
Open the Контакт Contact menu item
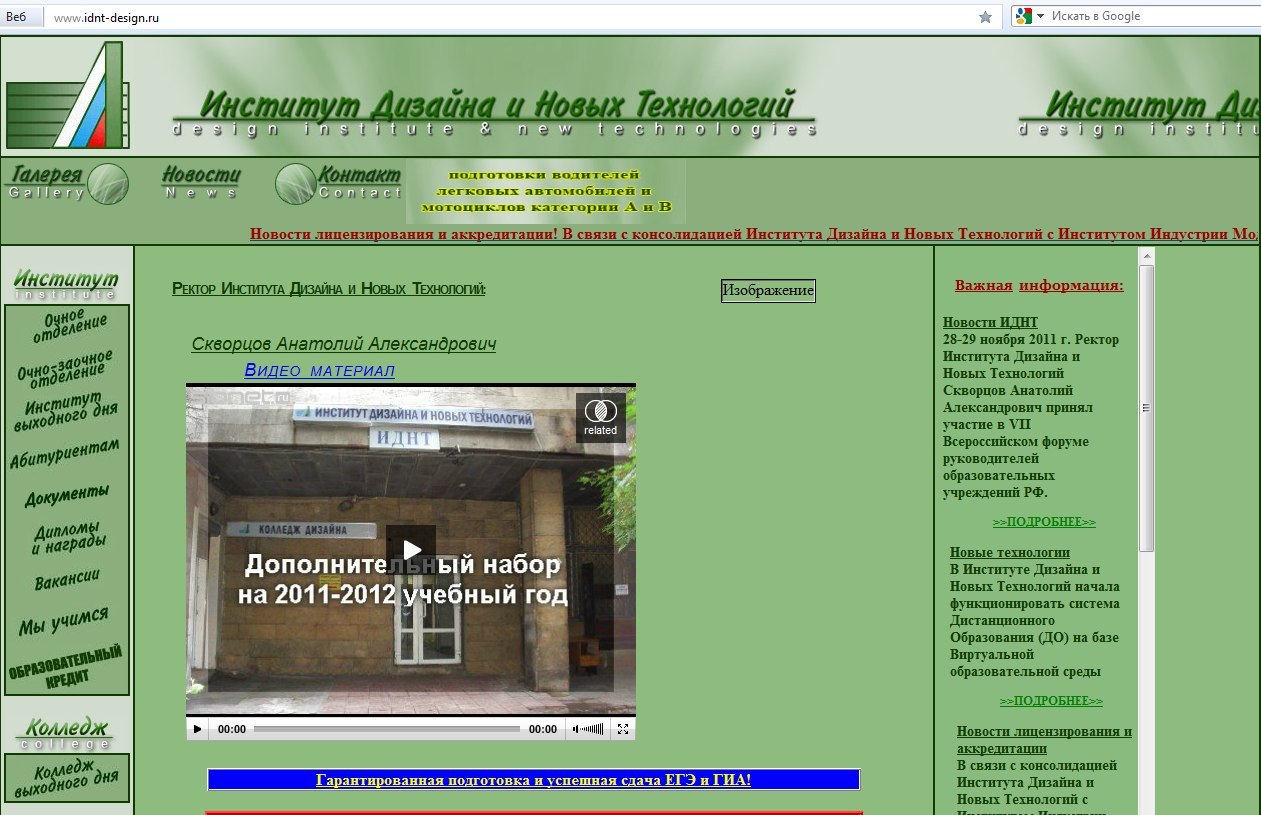(338, 183)
